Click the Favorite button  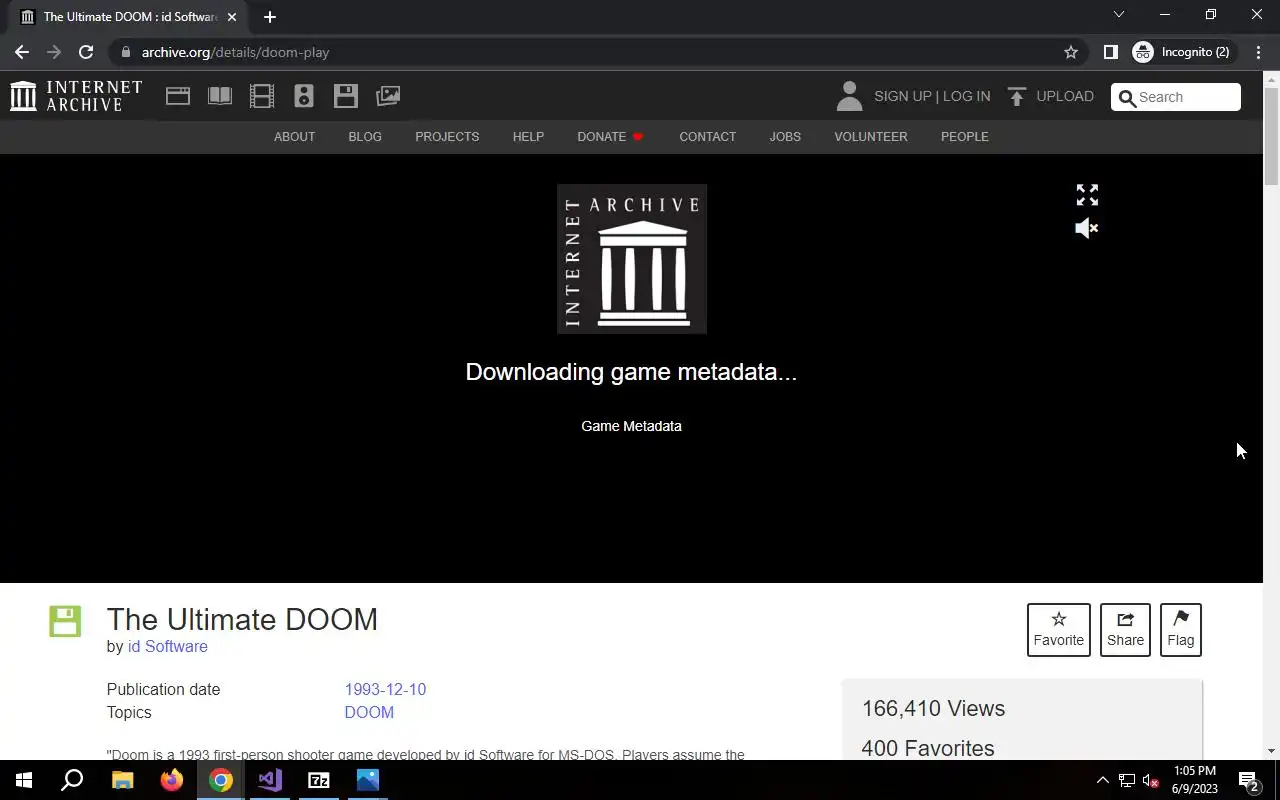1058,630
